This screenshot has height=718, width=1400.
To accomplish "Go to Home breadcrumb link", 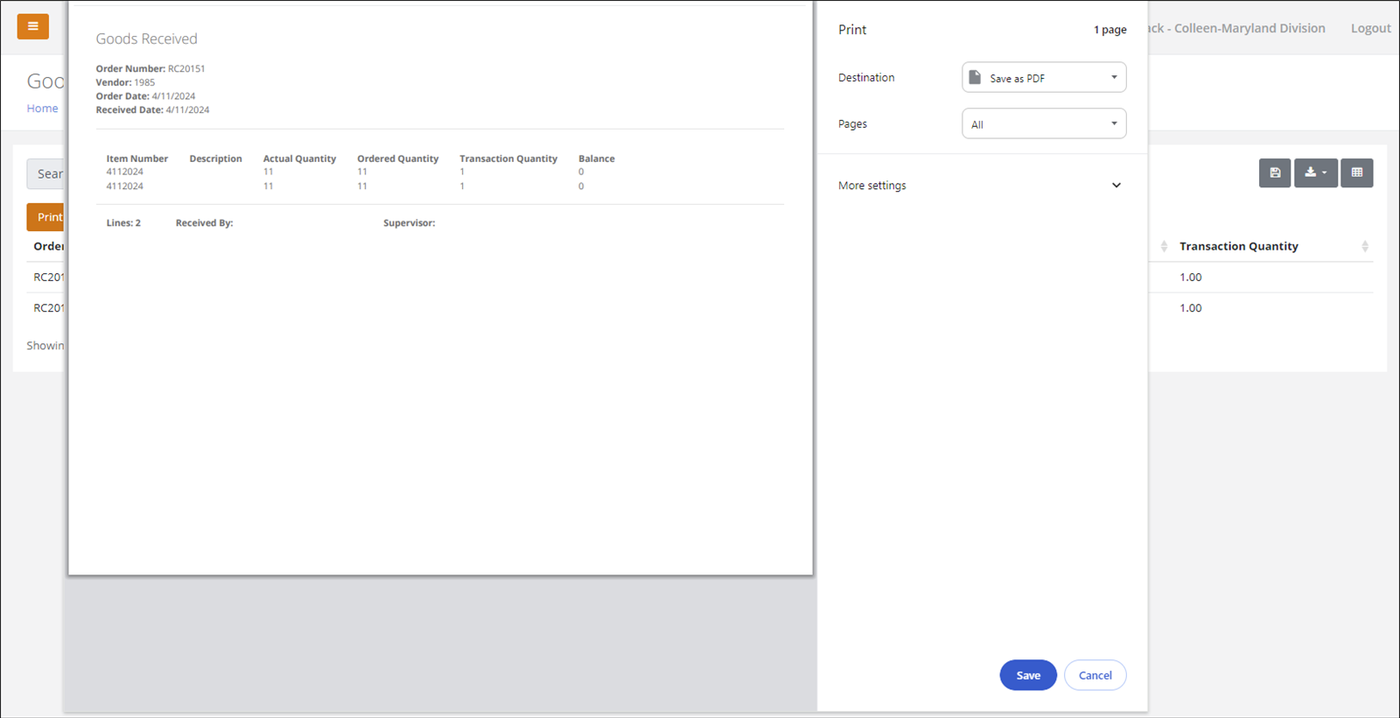I will click(42, 108).
